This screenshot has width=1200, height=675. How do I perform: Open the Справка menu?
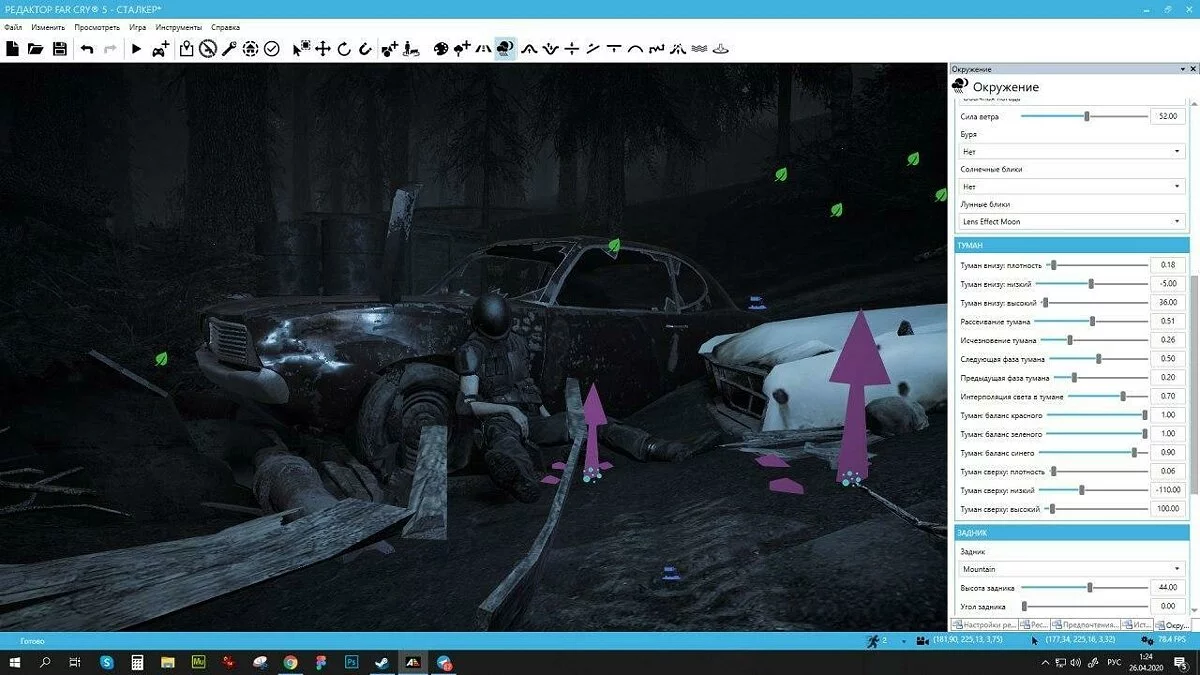tap(225, 27)
